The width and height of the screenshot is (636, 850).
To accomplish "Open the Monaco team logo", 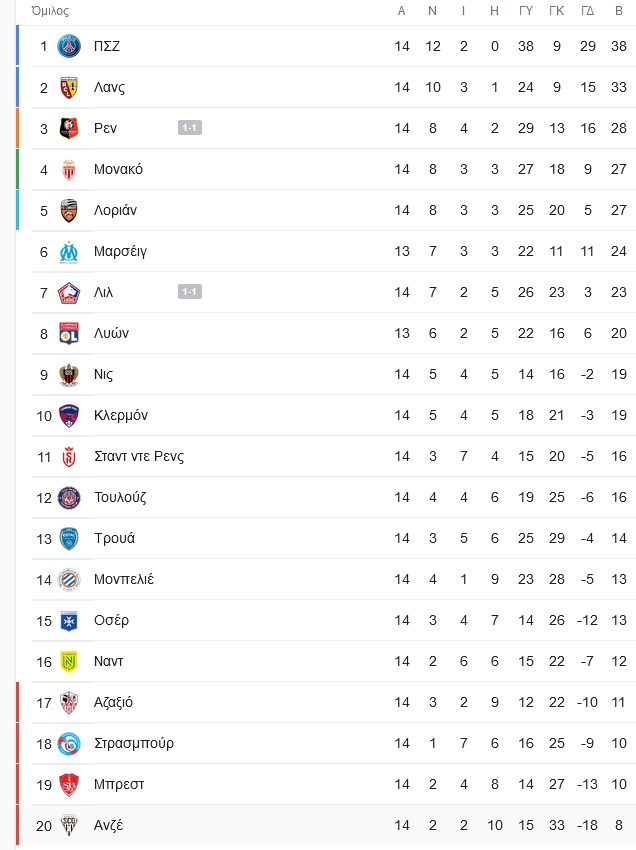I will [x=69, y=170].
